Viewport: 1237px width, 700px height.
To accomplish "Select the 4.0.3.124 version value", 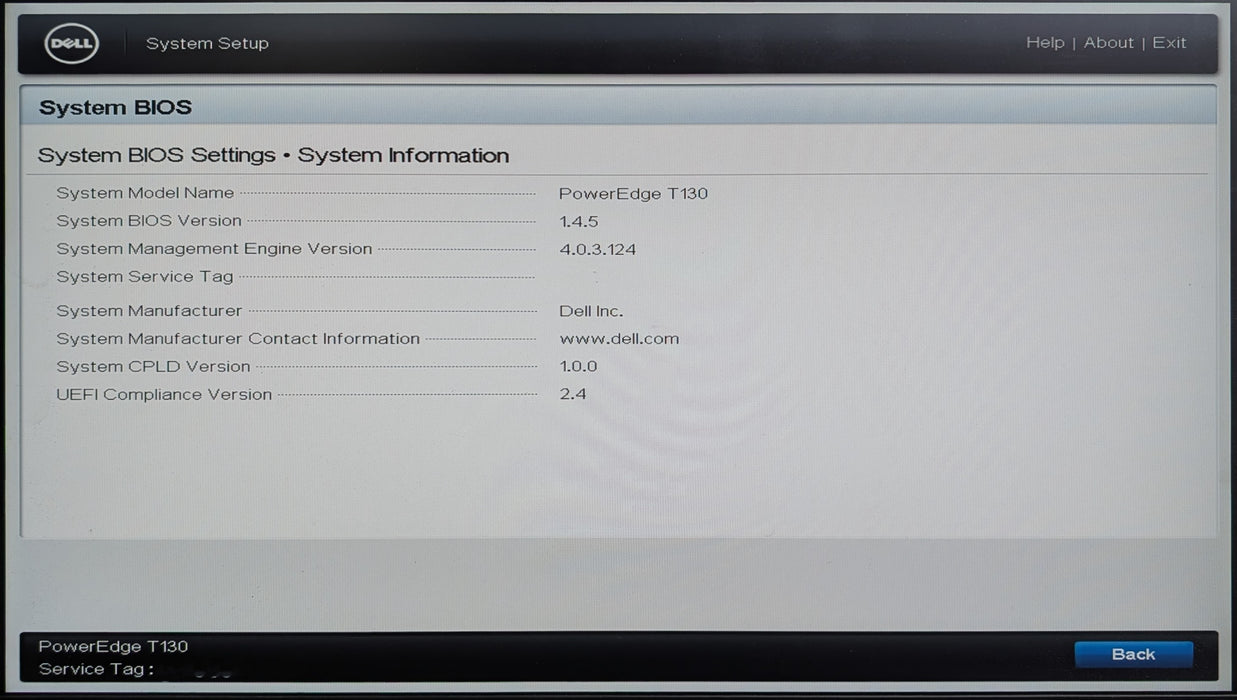I will pos(598,249).
